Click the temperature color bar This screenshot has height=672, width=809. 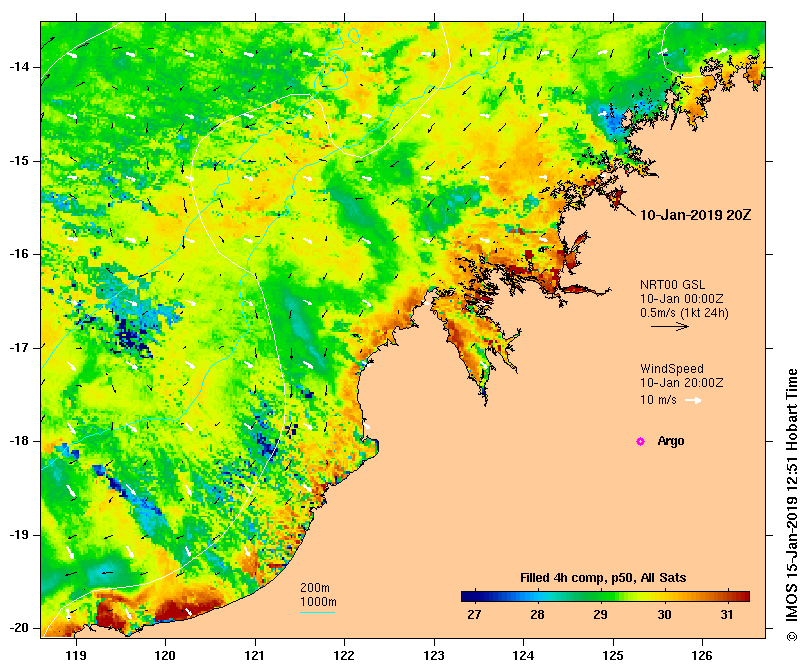(605, 597)
